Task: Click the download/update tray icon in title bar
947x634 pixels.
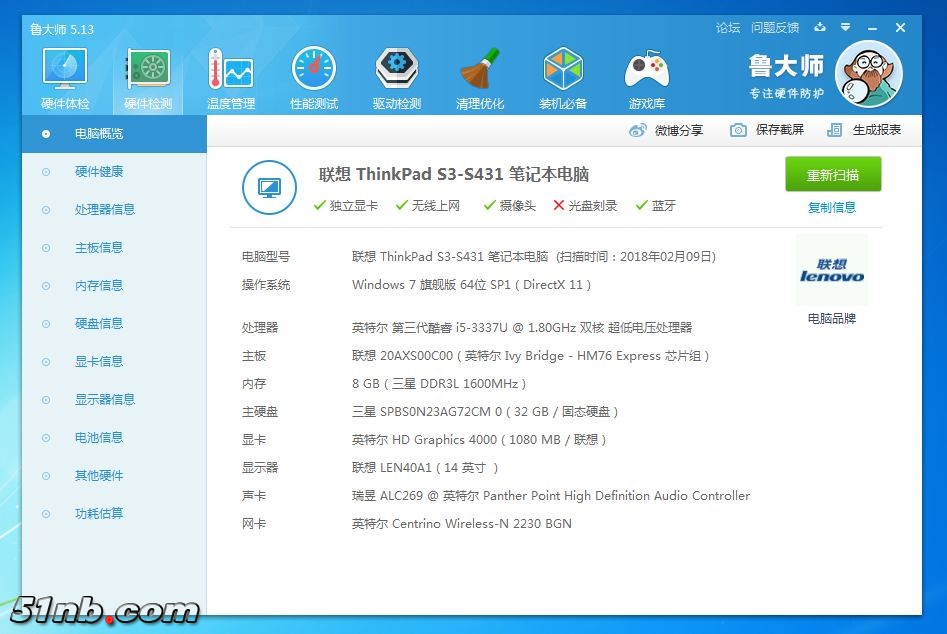Action: (x=821, y=28)
